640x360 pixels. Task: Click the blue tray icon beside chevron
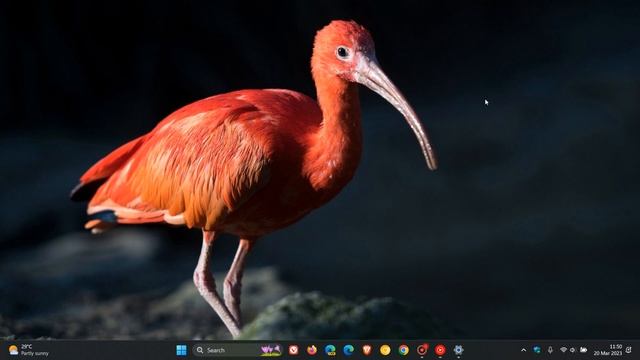point(537,350)
